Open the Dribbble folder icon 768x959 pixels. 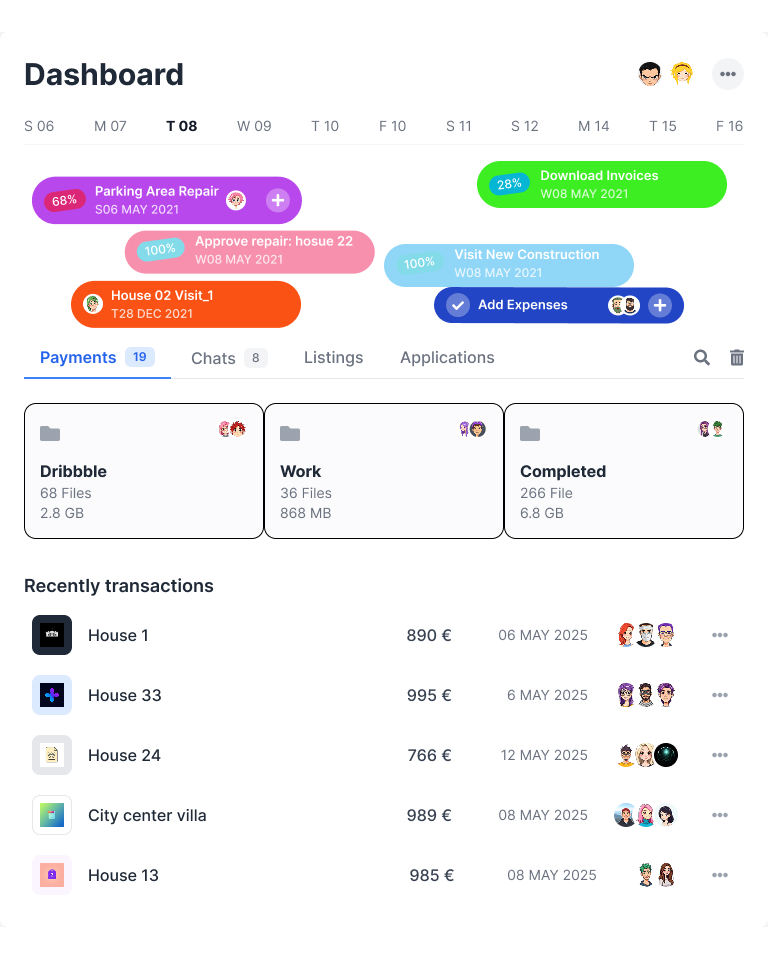click(50, 434)
